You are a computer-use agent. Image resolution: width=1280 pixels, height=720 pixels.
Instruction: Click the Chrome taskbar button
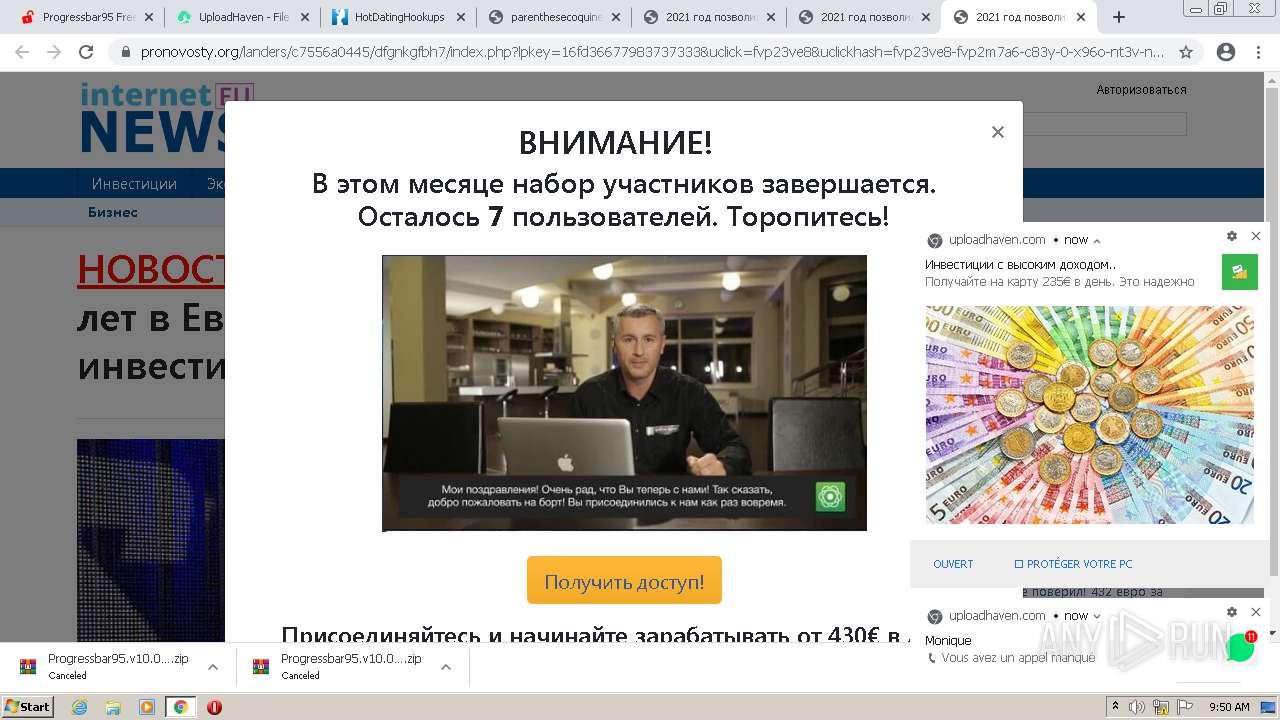pos(180,707)
